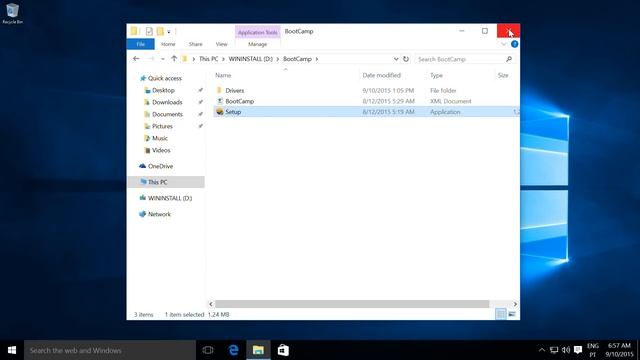640x360 pixels.
Task: Click the Properties quick access toolbar icon
Action: pos(149,31)
